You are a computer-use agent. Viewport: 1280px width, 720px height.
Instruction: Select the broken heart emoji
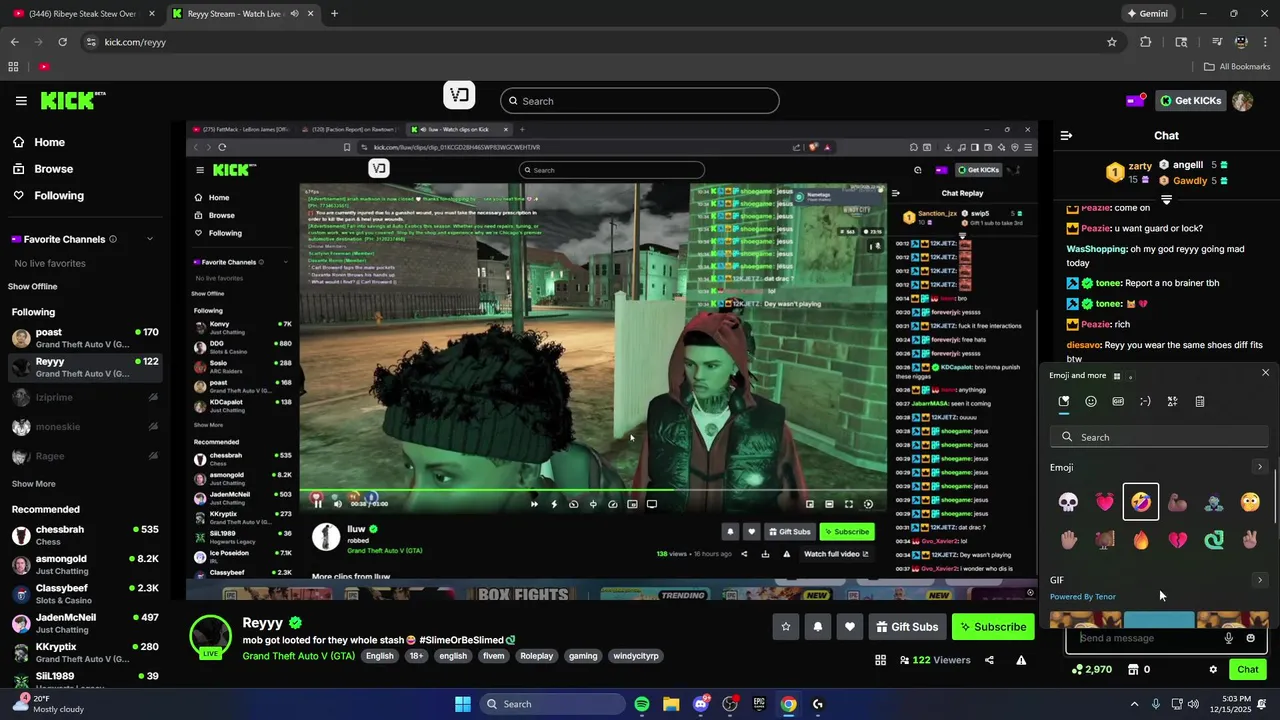click(1177, 540)
